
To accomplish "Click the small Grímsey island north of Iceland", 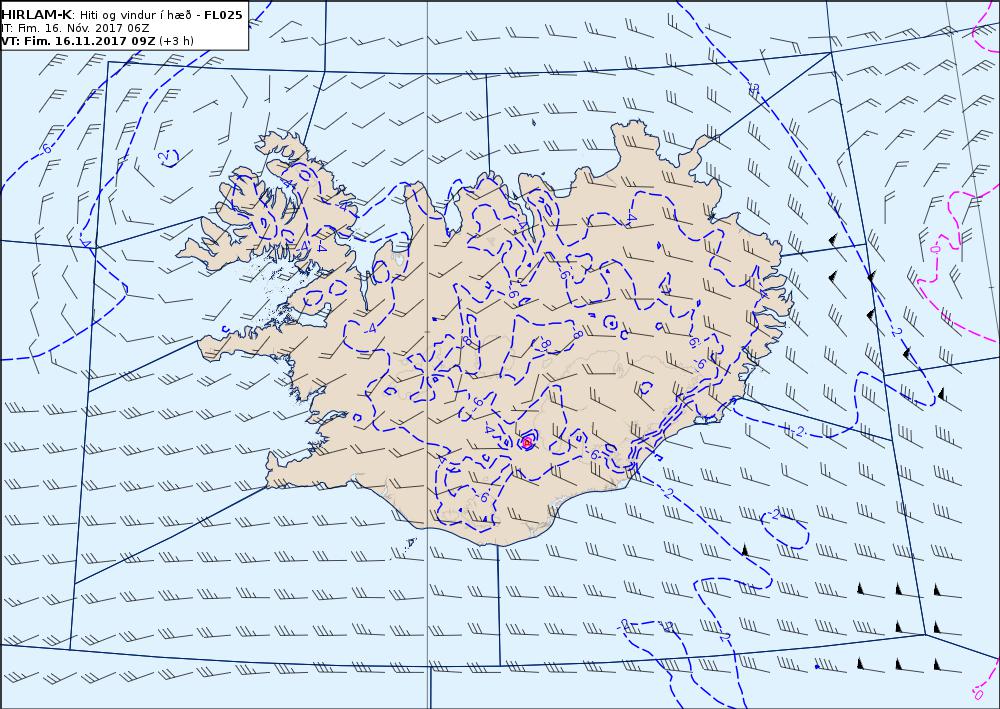I will [534, 122].
